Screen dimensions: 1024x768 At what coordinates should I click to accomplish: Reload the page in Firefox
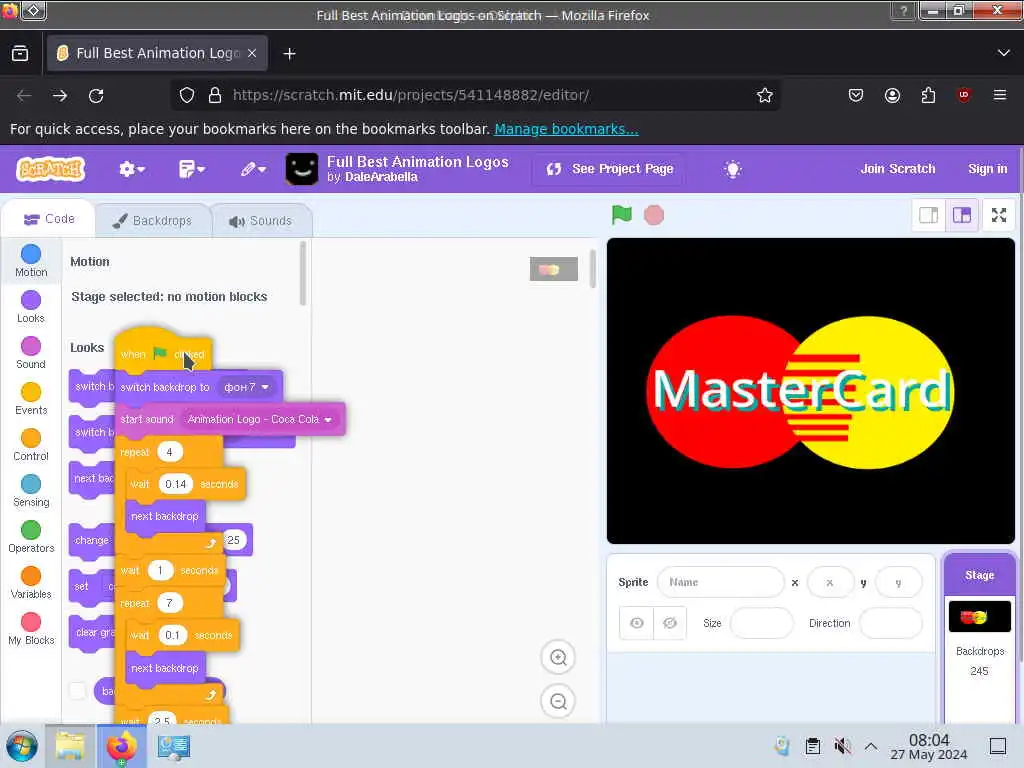click(x=96, y=95)
